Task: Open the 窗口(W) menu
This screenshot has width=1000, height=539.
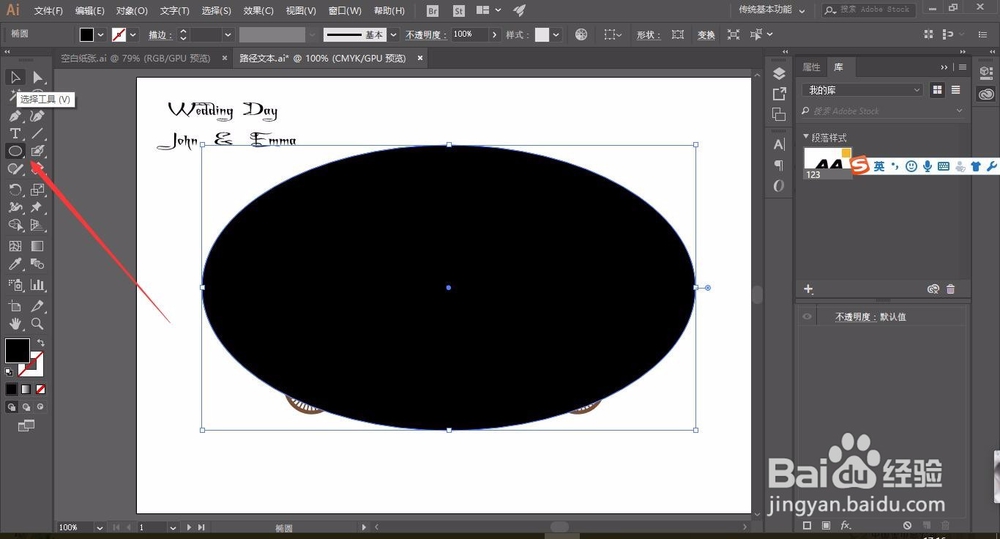Action: click(344, 11)
